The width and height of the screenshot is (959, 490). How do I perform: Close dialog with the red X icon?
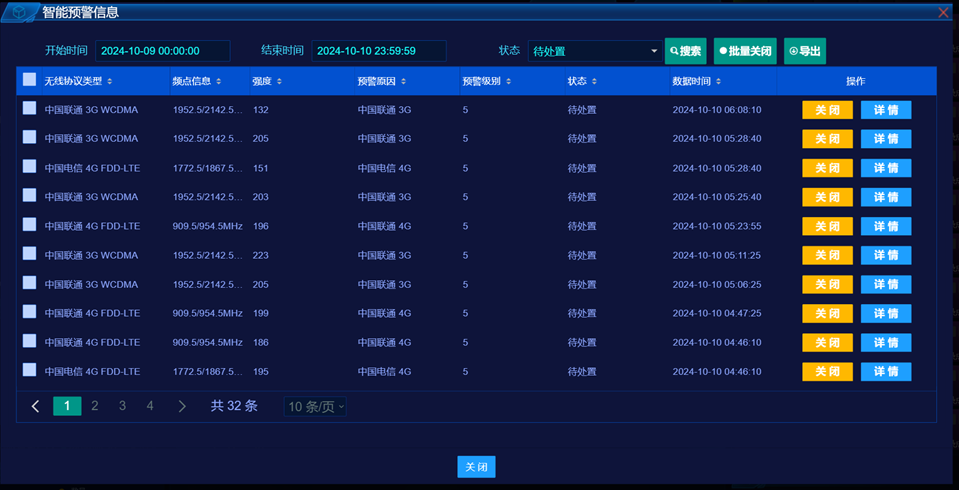[944, 12]
